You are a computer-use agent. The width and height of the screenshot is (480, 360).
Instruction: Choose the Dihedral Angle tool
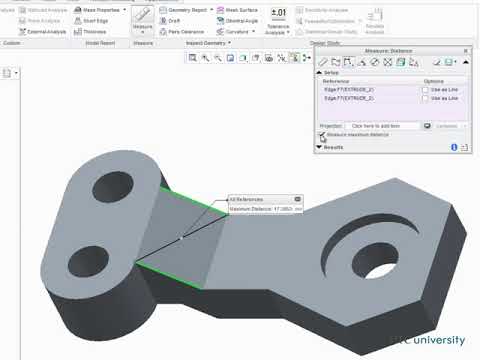(x=237, y=21)
